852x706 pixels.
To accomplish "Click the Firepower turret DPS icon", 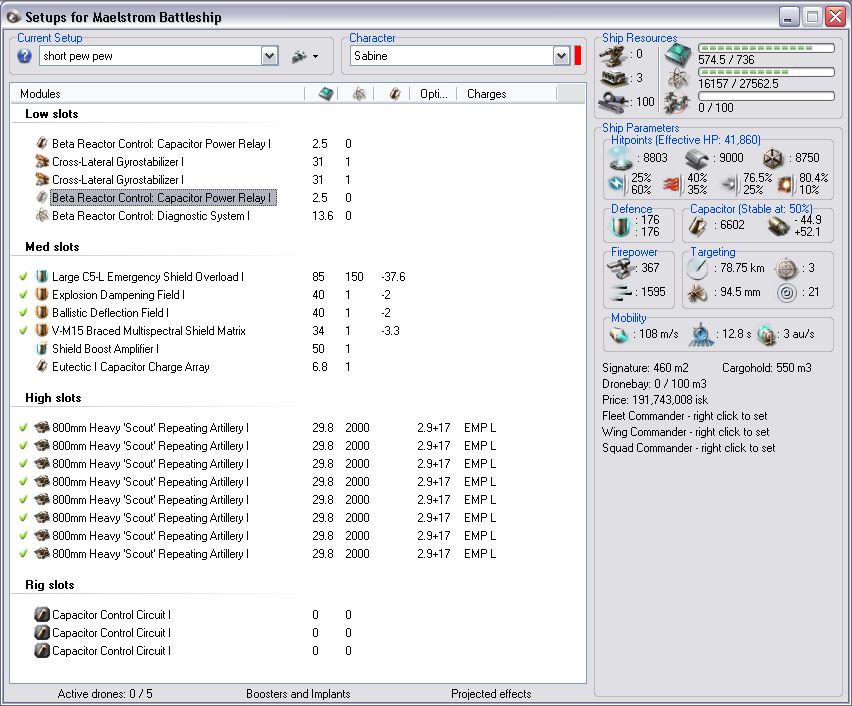I will click(x=620, y=268).
